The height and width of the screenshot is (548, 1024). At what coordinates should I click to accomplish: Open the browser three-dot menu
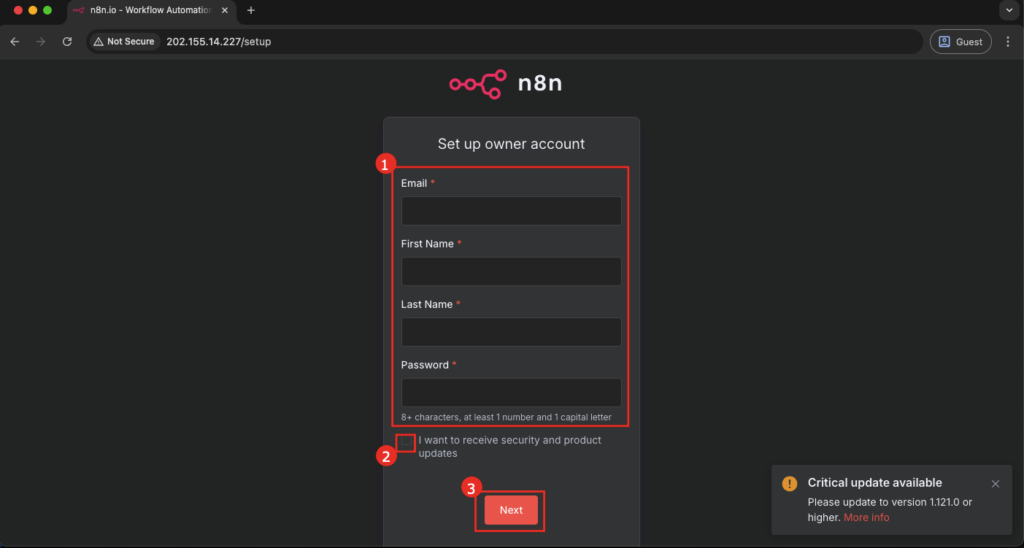1008,42
